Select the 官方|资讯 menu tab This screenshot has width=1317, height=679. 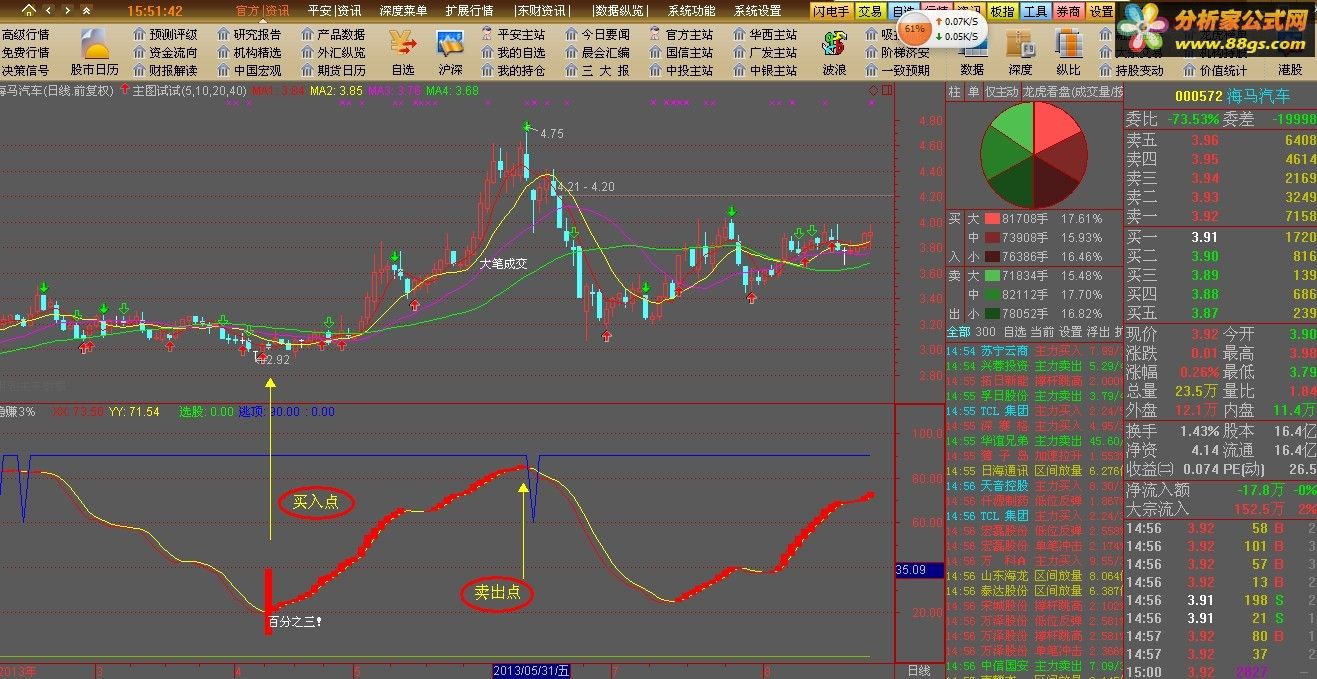262,11
